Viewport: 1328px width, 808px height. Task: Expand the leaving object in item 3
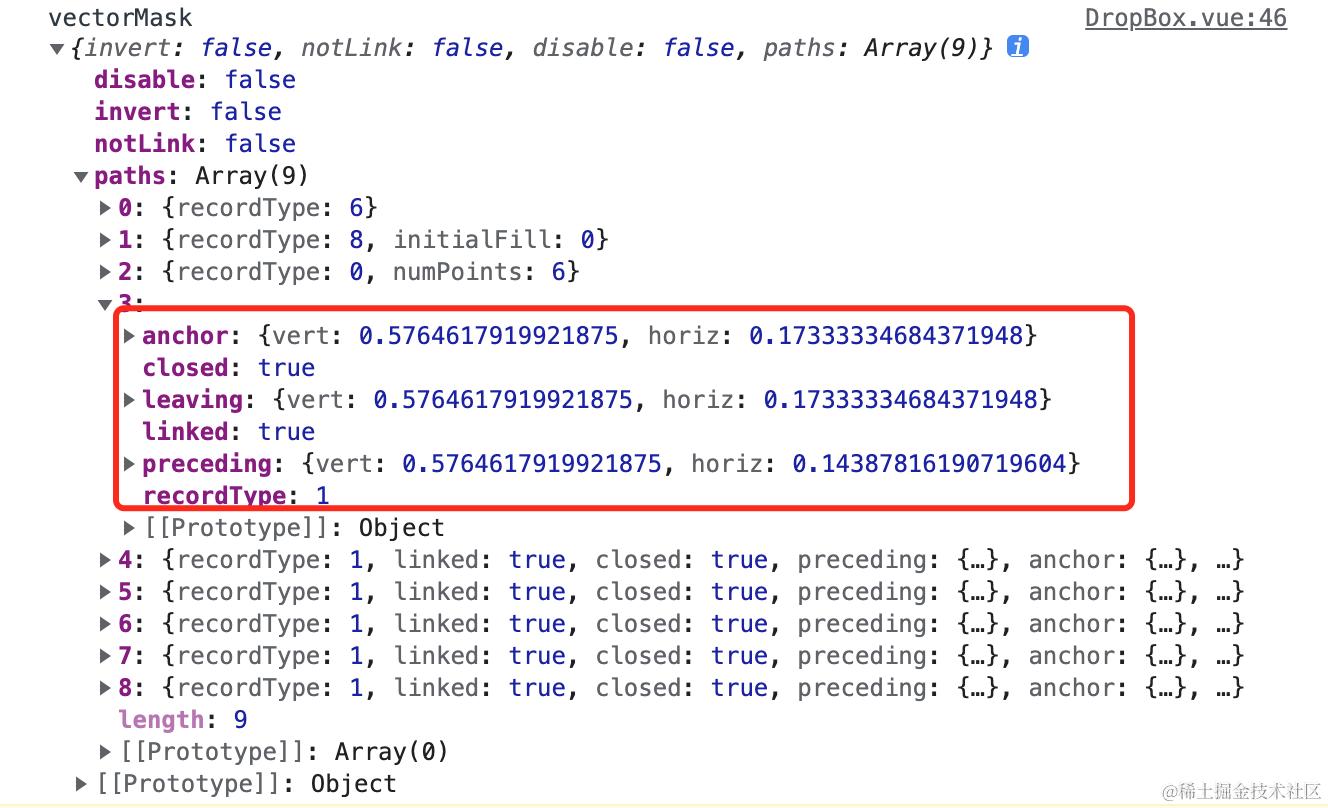(x=129, y=400)
